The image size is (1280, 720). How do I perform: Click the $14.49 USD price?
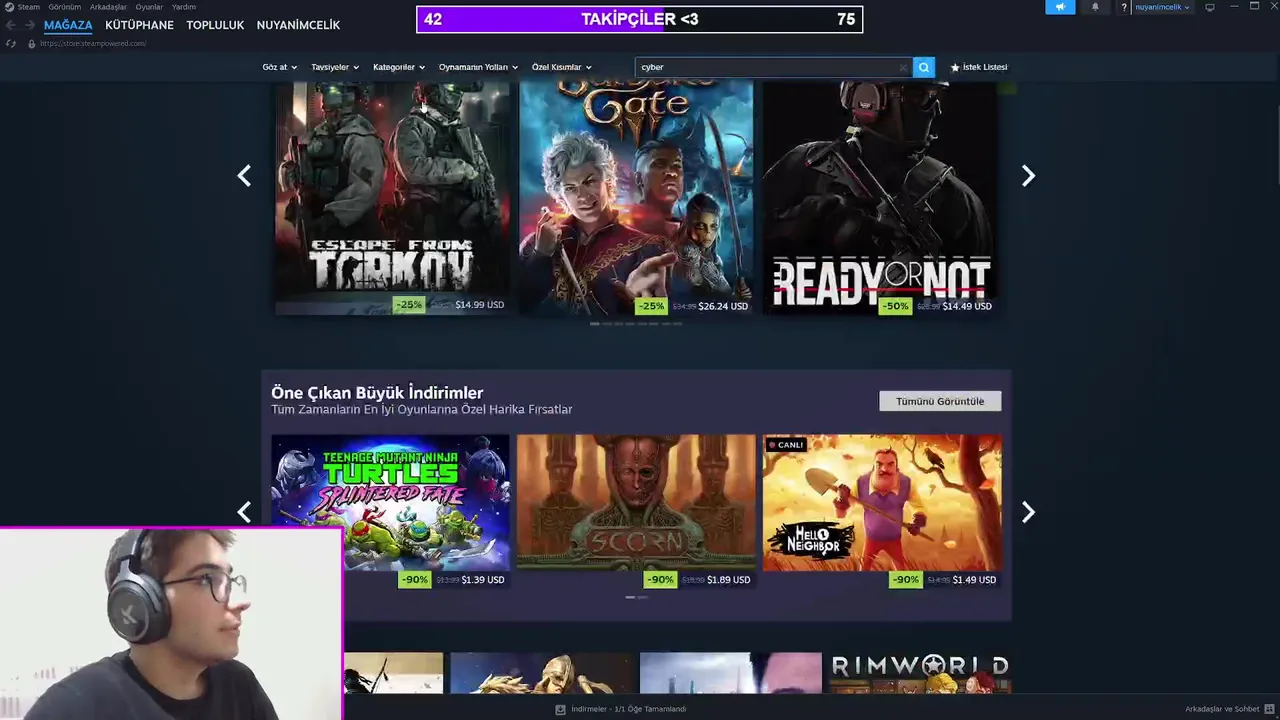(967, 306)
